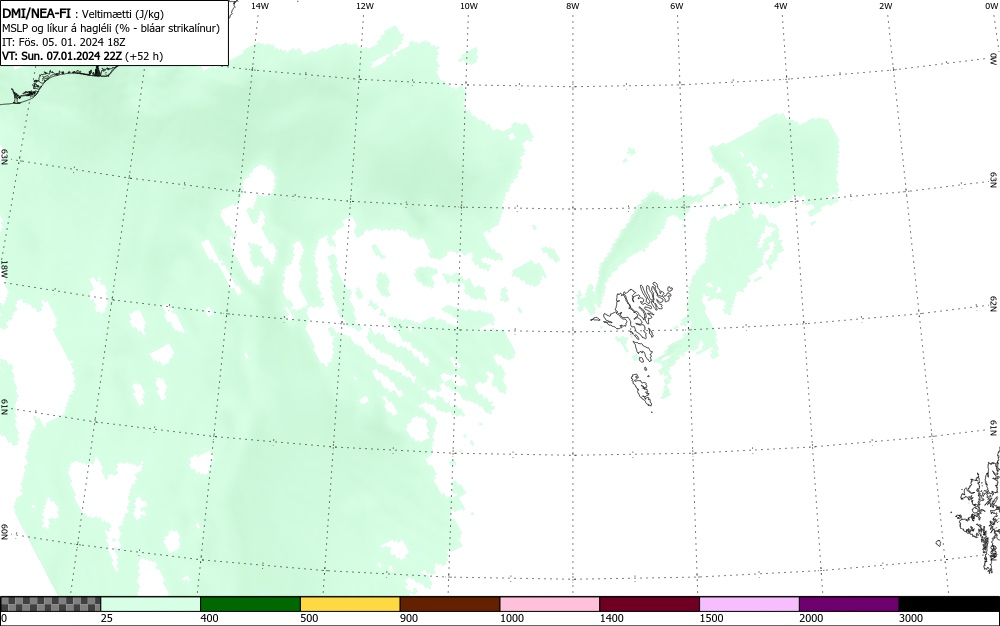
Task: Click the 10W longitude label
Action: 469,6
